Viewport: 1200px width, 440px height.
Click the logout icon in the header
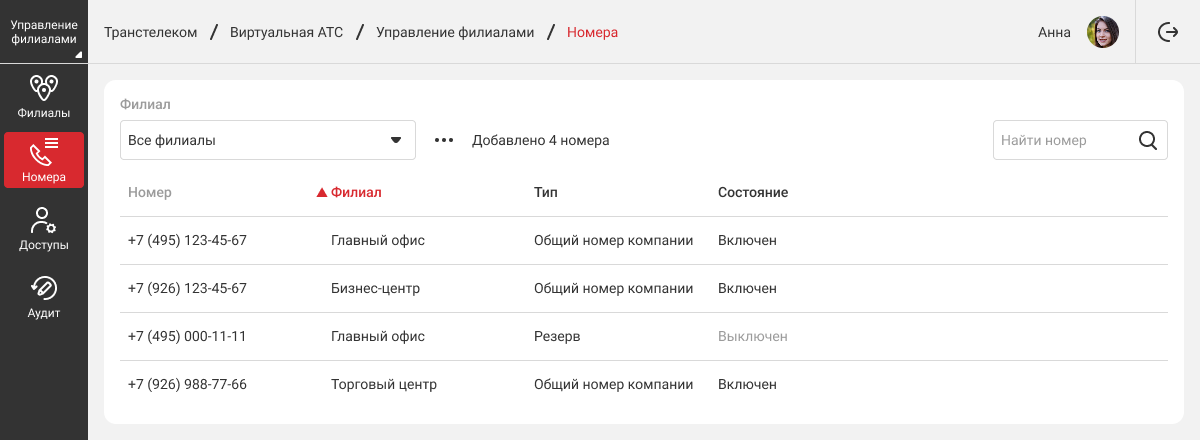1167,32
